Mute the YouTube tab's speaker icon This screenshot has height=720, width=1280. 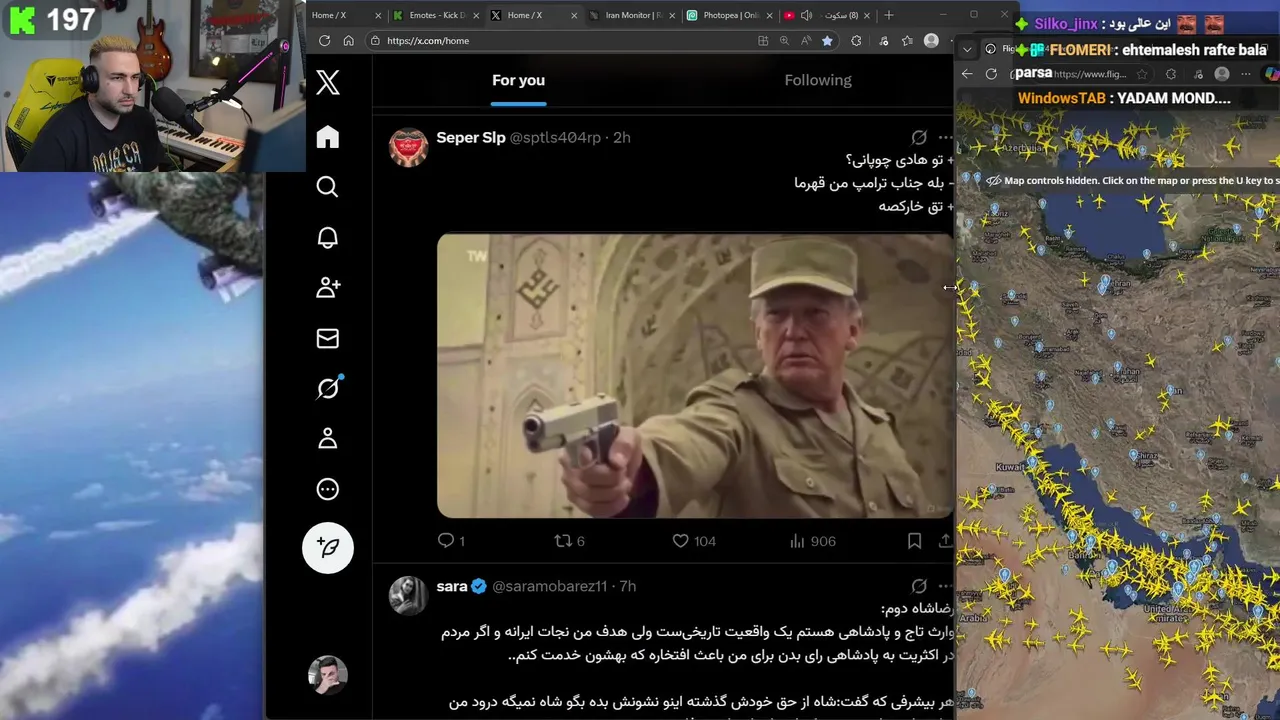click(x=806, y=15)
